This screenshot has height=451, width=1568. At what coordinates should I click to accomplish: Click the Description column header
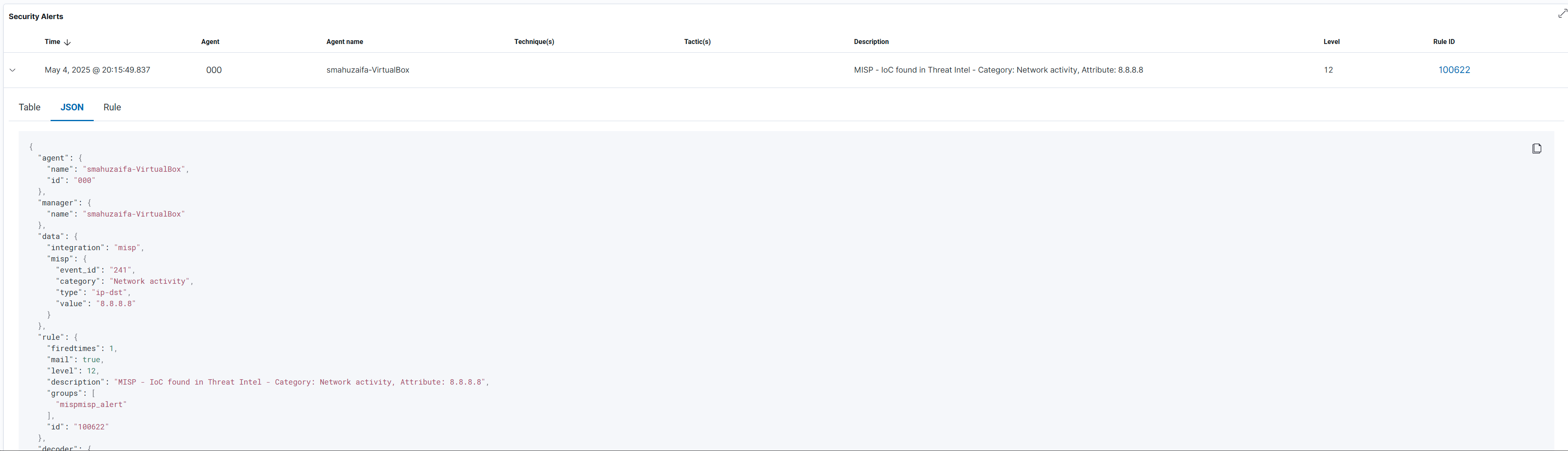pyautogui.click(x=871, y=42)
